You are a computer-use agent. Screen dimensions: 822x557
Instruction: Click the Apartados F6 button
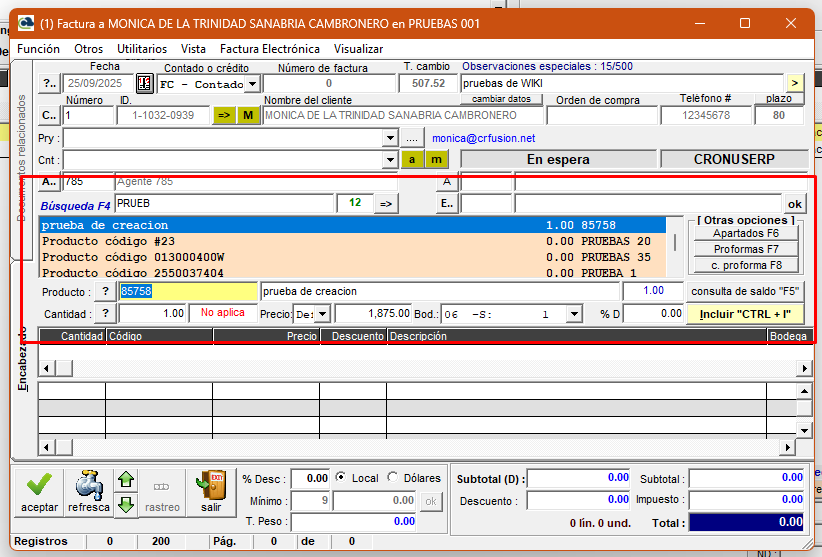pyautogui.click(x=746, y=233)
